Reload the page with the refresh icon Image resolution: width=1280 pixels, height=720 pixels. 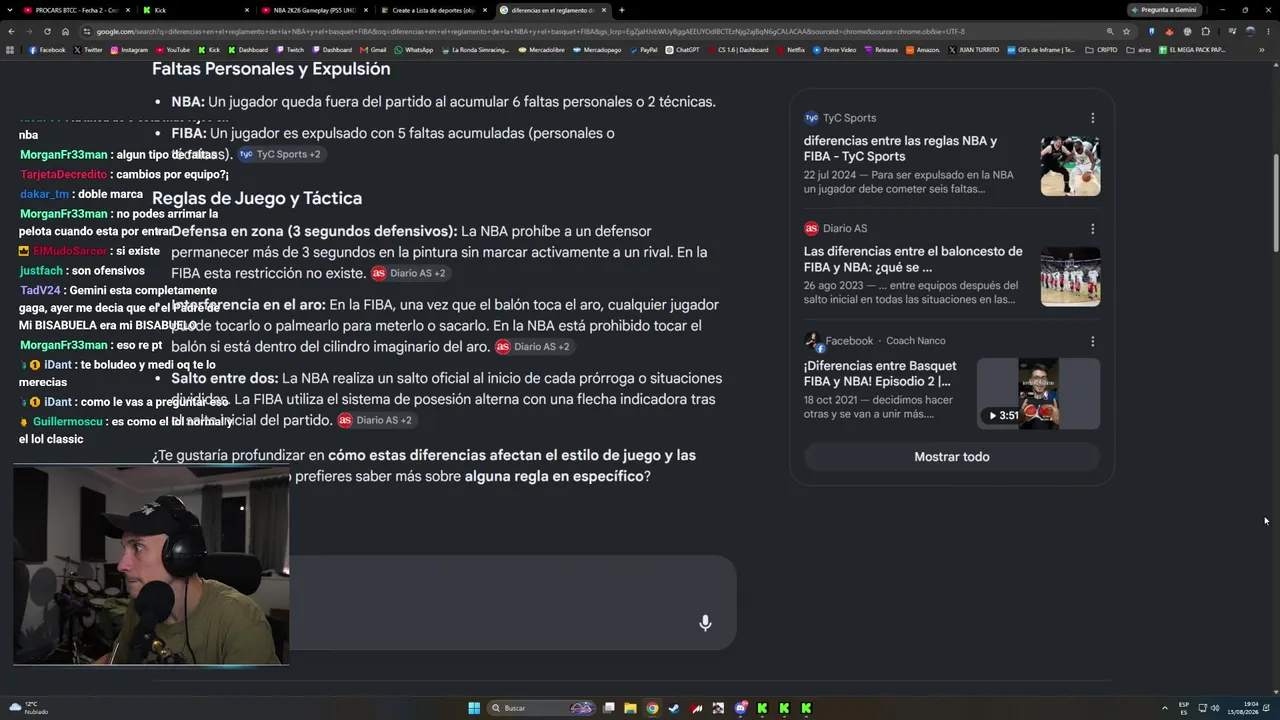(x=47, y=31)
